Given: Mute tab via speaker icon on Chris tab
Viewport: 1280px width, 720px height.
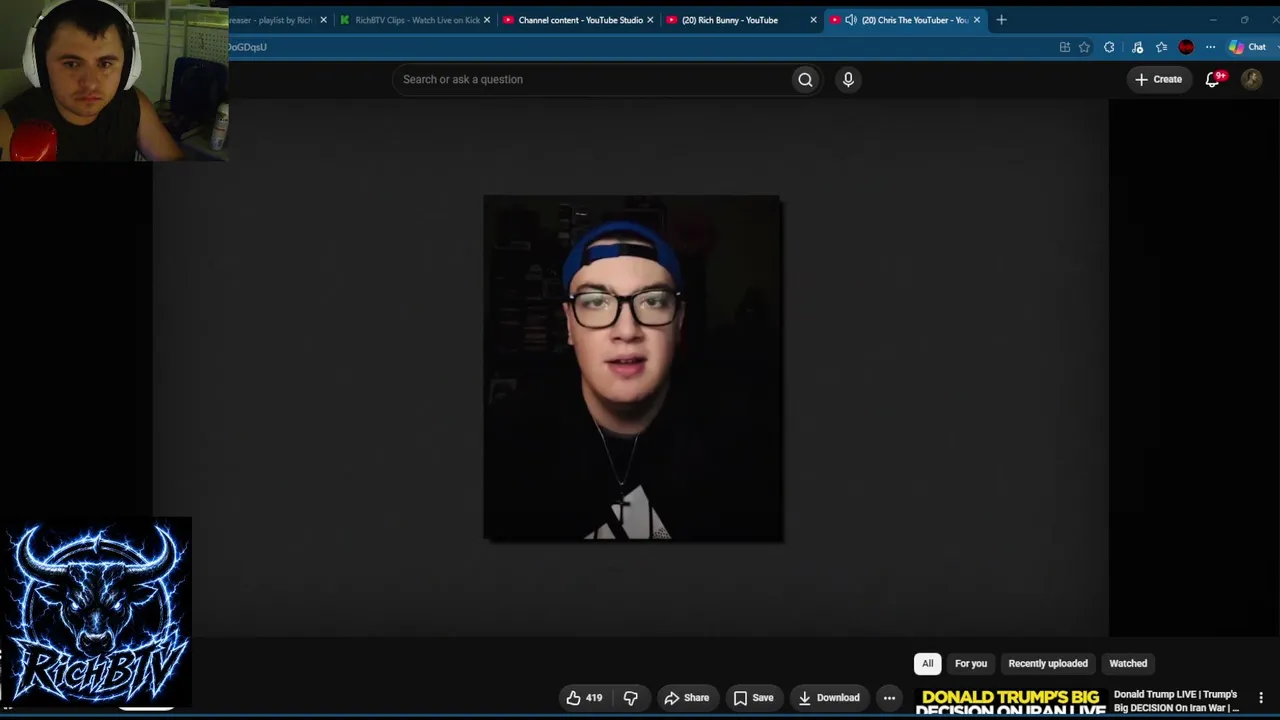Looking at the screenshot, I should 850,20.
